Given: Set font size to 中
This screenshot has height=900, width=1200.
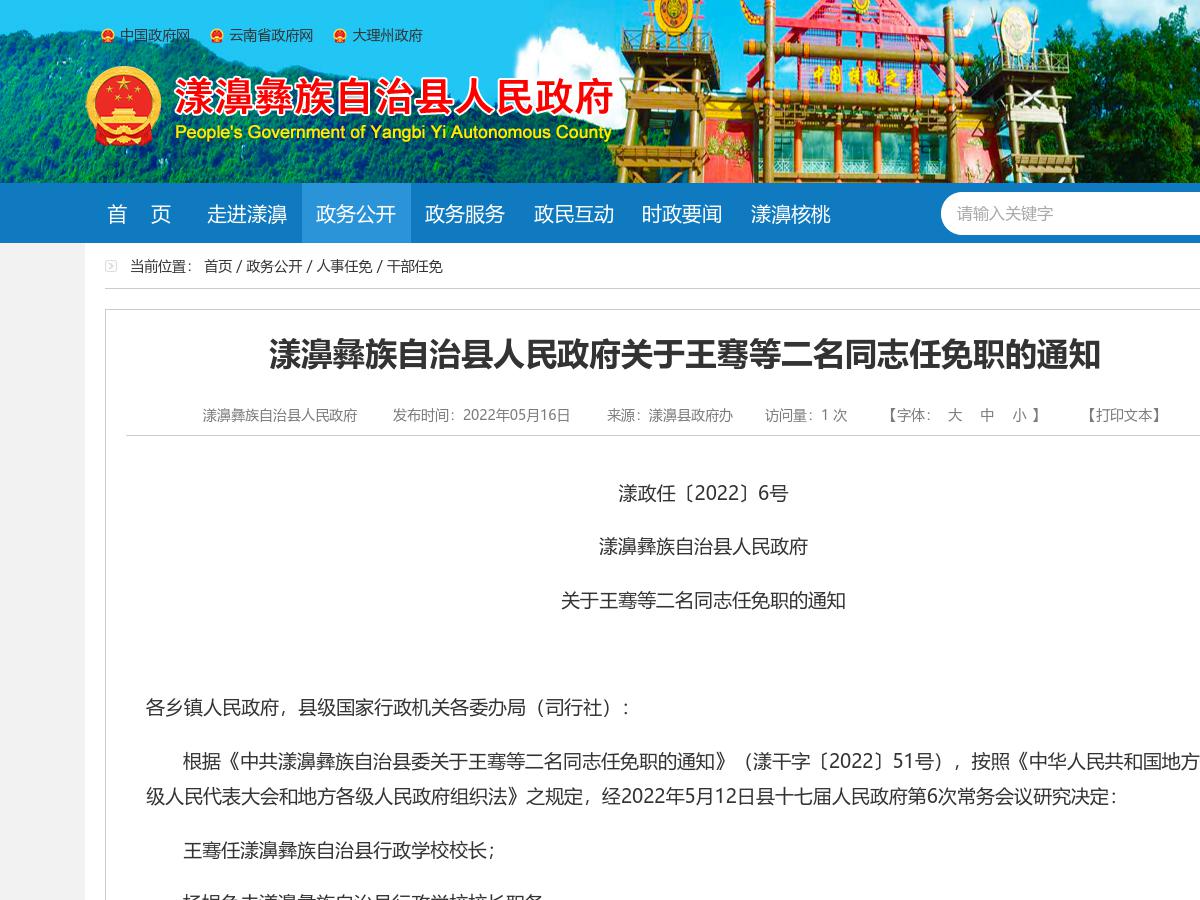Looking at the screenshot, I should (x=987, y=415).
